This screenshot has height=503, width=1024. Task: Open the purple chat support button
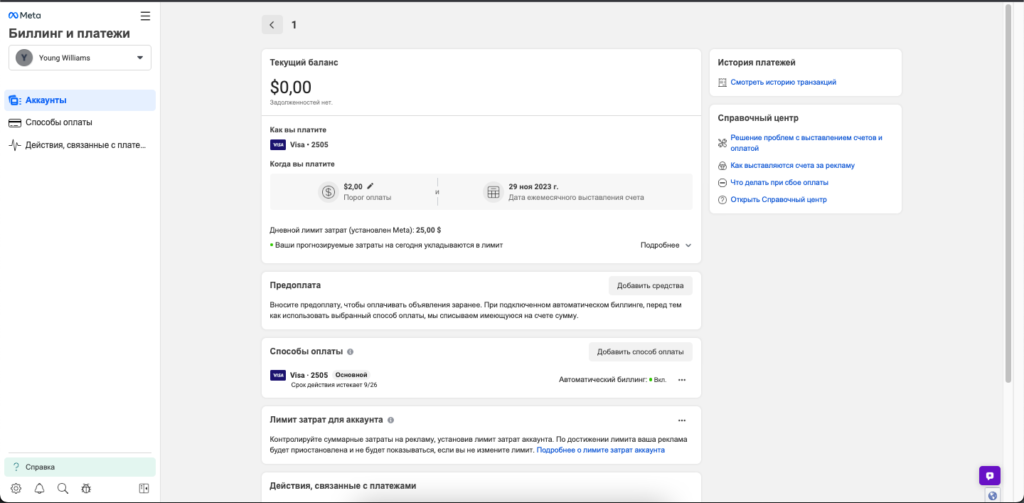coord(989,476)
